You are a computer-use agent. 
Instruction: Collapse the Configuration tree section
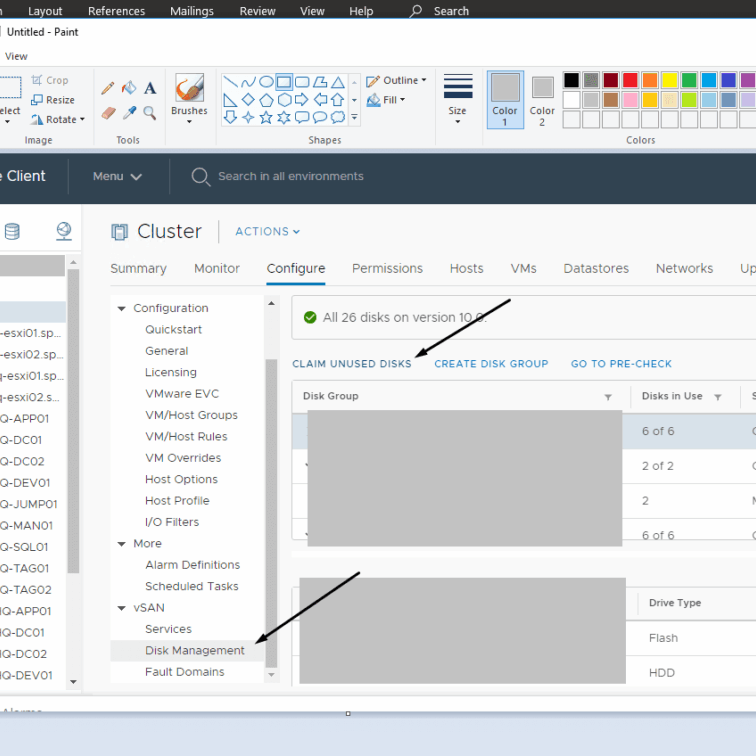pyautogui.click(x=122, y=308)
